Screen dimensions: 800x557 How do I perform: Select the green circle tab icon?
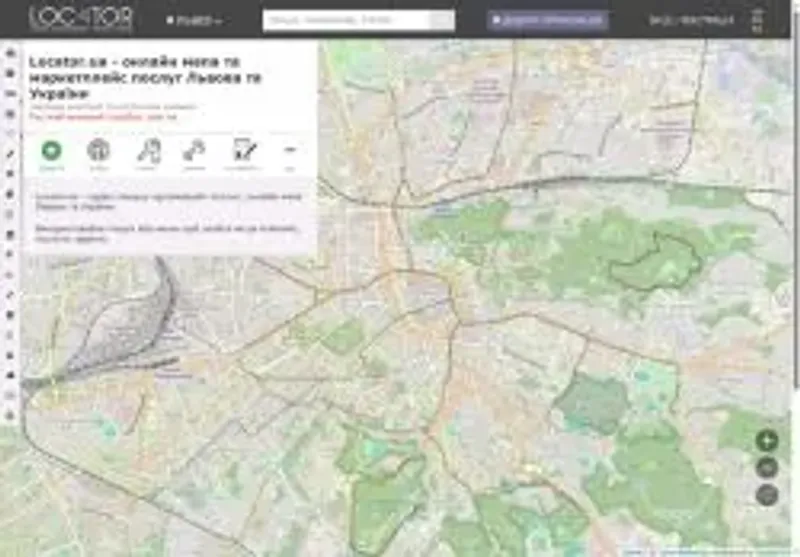pyautogui.click(x=52, y=150)
